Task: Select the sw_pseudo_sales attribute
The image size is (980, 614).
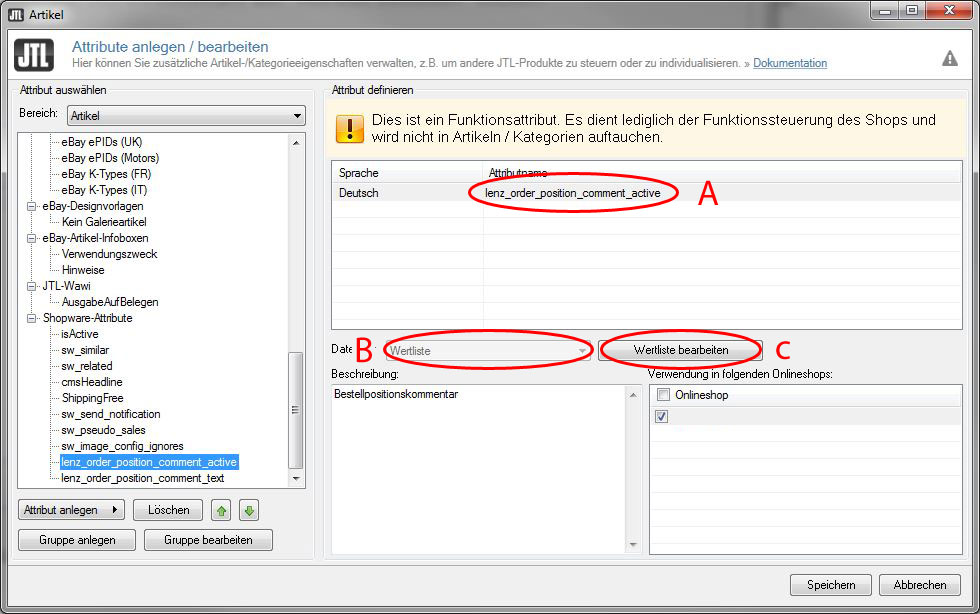Action: point(103,430)
